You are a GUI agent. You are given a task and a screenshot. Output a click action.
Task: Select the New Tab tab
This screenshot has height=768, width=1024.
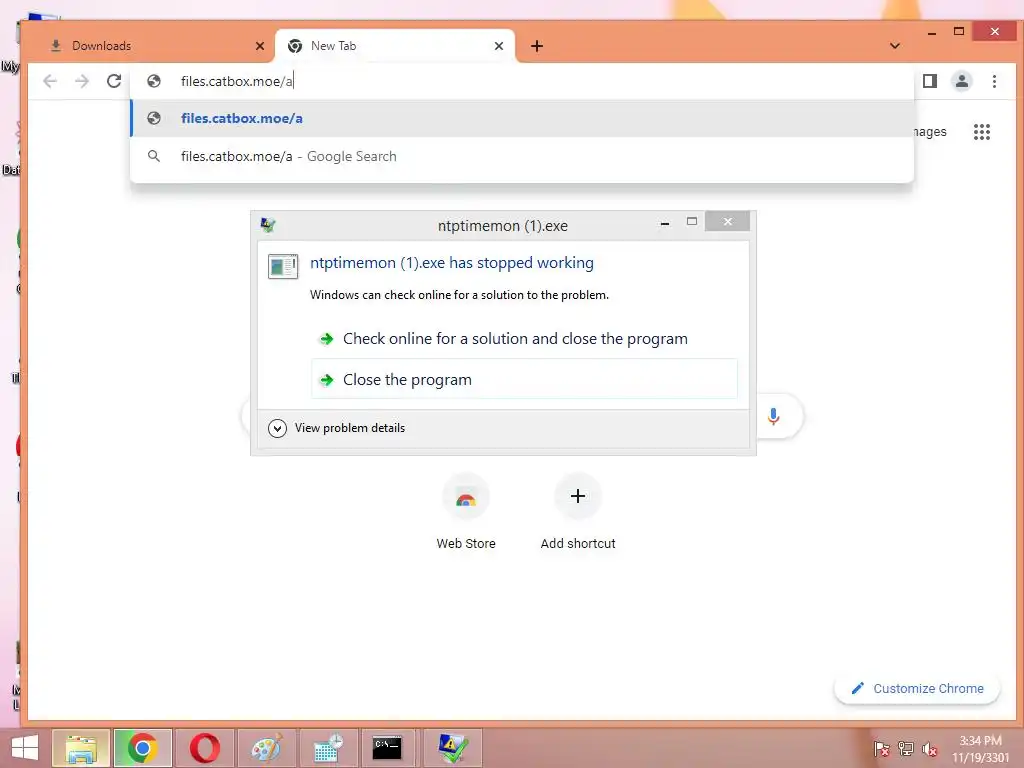click(x=394, y=46)
